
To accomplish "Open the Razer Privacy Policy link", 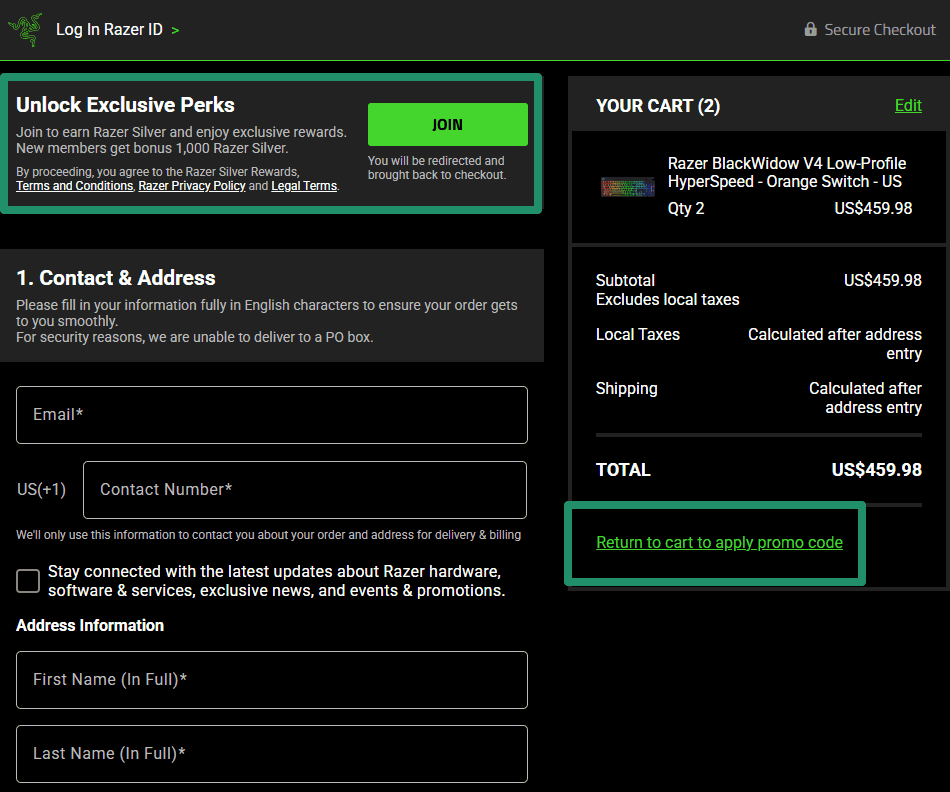I will pyautogui.click(x=192, y=186).
